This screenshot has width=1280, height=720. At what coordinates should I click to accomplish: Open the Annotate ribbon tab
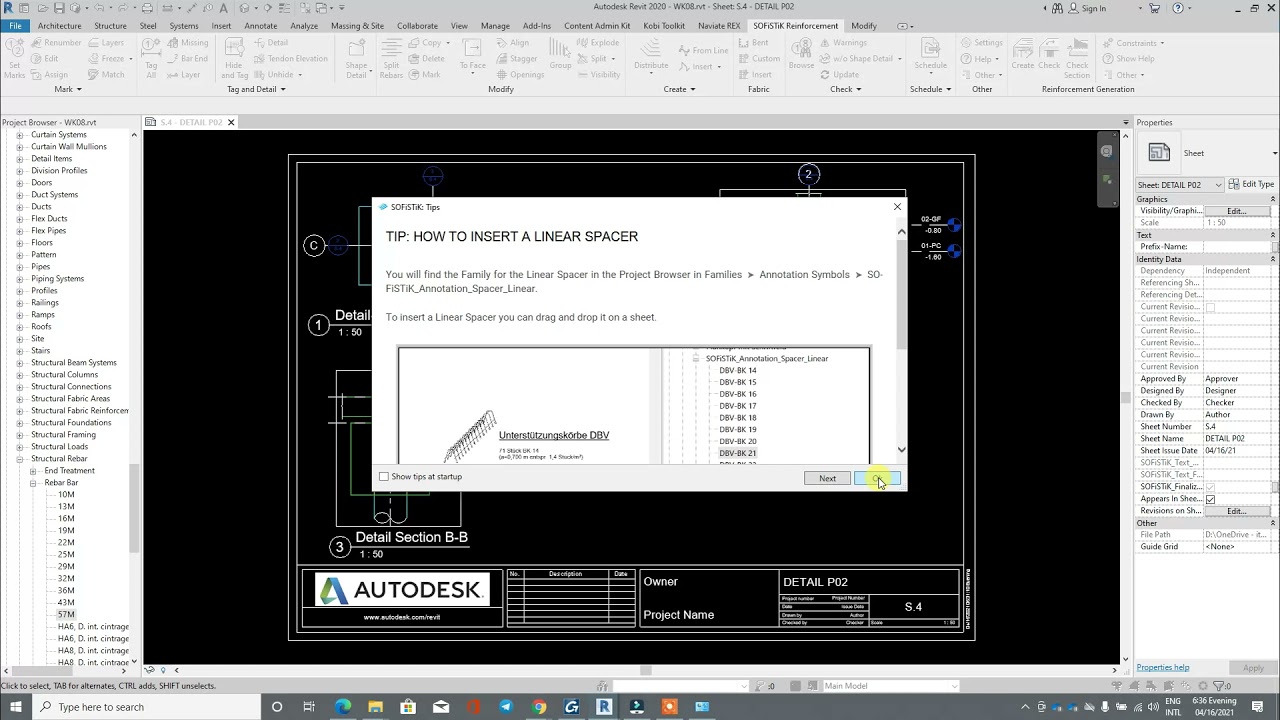(261, 26)
